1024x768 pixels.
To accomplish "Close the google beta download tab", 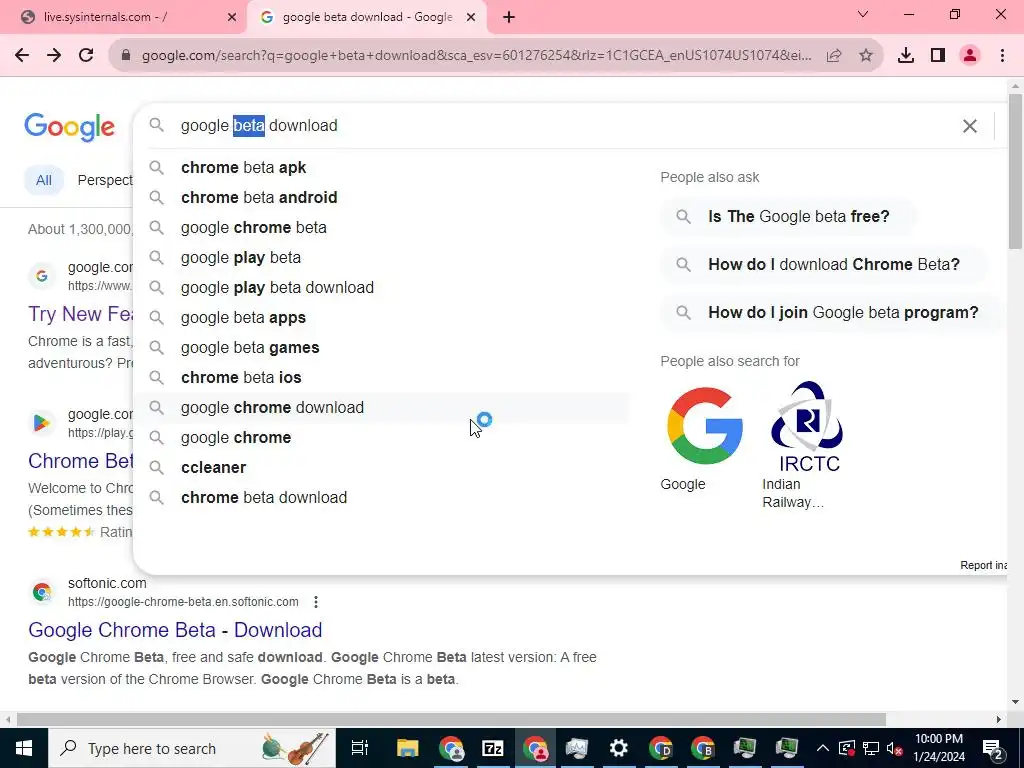I will click(471, 18).
